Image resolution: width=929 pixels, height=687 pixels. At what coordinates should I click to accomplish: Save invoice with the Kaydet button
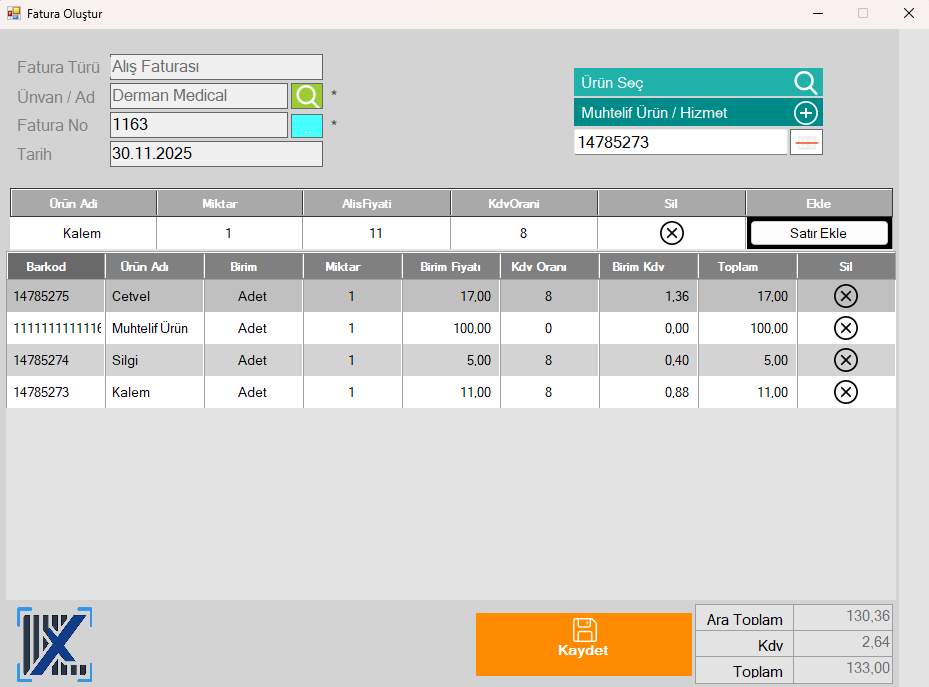tap(583, 644)
